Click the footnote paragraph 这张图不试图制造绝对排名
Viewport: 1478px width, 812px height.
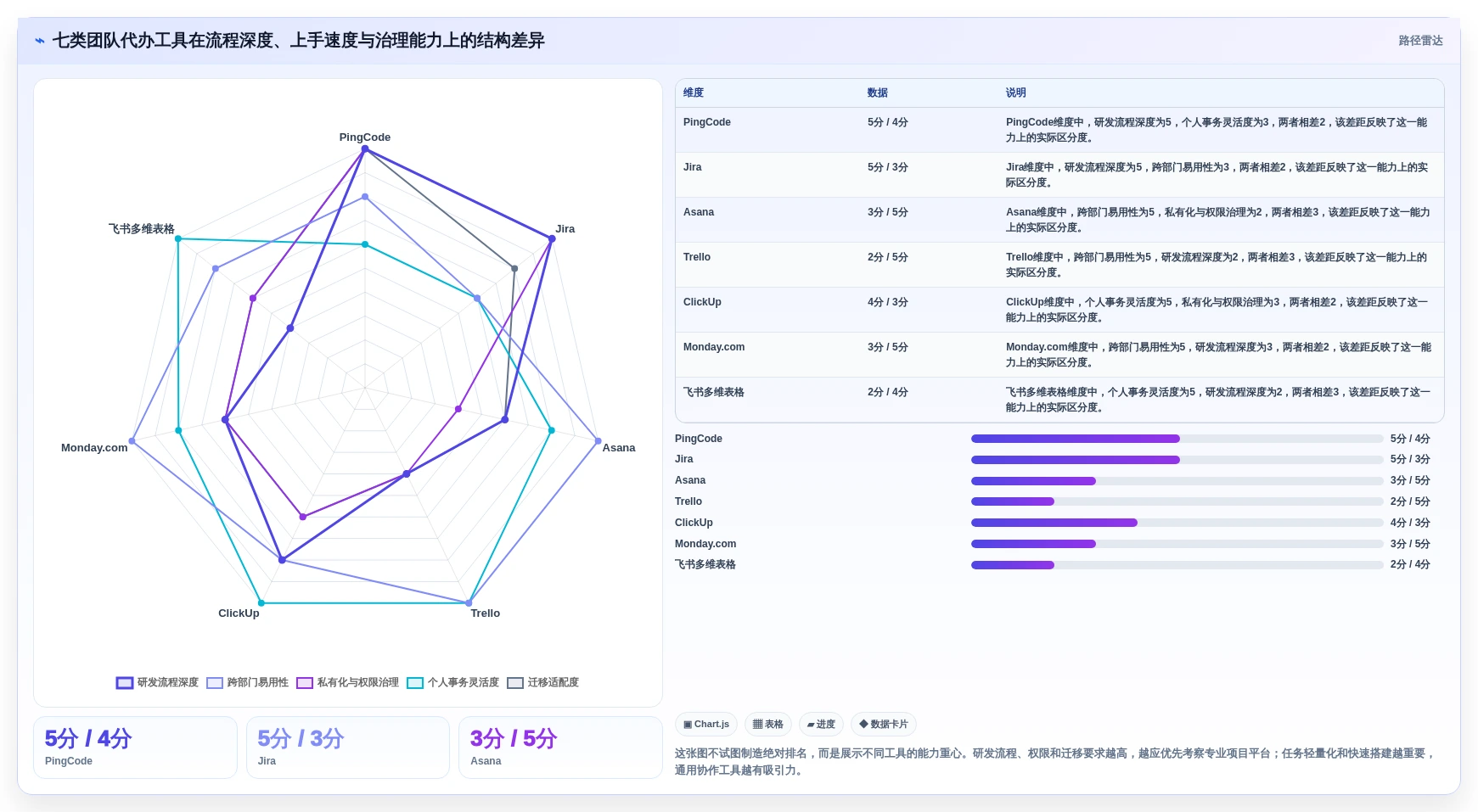(1055, 762)
